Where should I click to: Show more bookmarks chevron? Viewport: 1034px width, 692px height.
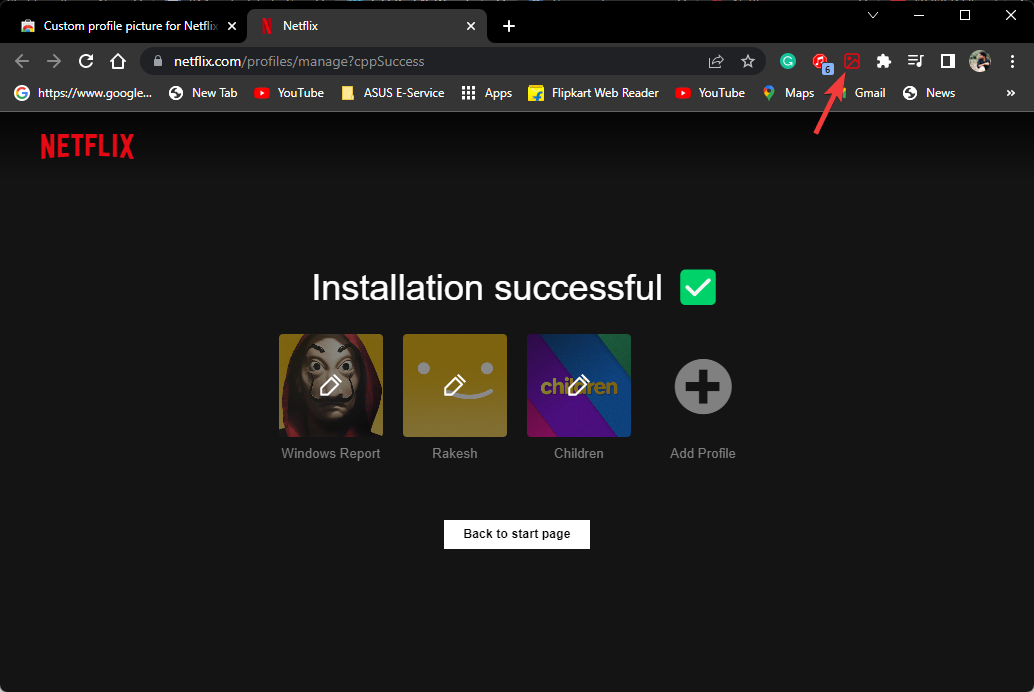click(1010, 93)
